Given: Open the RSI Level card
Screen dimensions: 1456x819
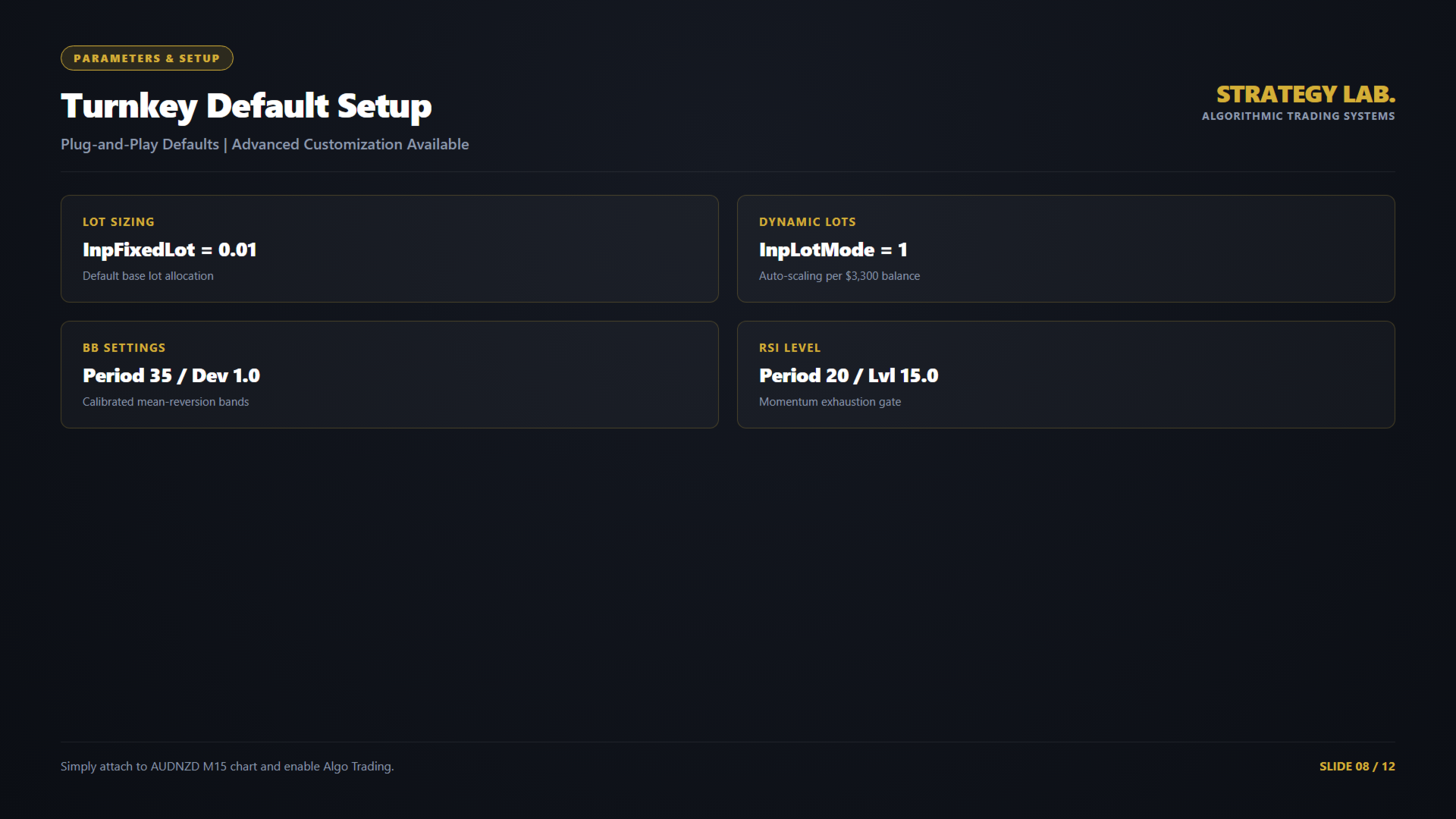Looking at the screenshot, I should point(1066,375).
